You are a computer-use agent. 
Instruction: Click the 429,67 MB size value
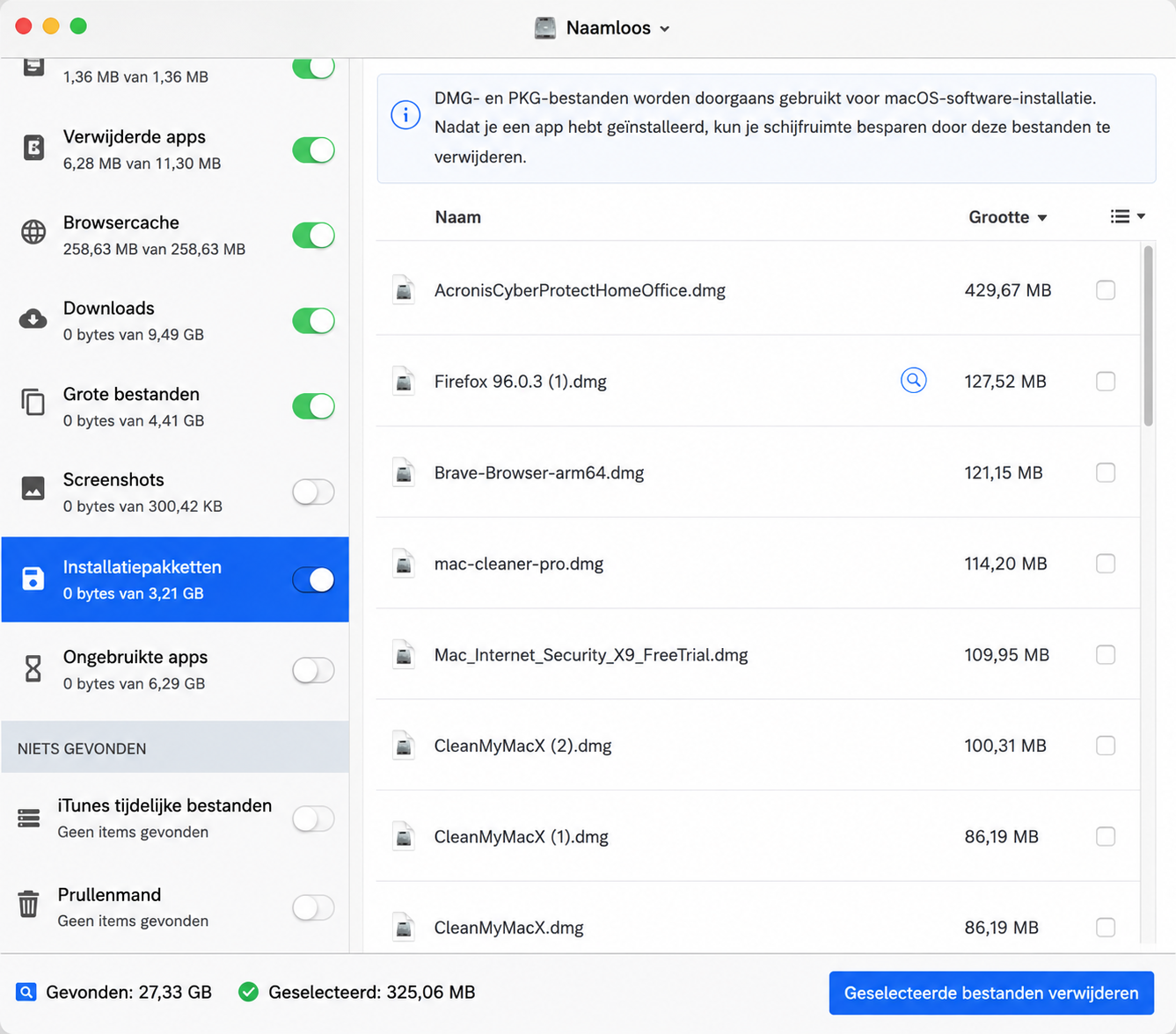(x=1008, y=290)
